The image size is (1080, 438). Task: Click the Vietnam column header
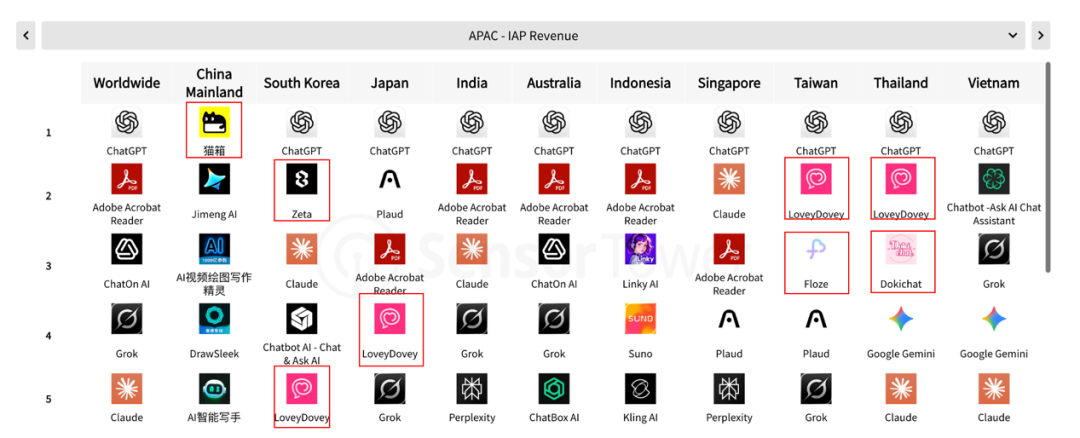tap(993, 83)
